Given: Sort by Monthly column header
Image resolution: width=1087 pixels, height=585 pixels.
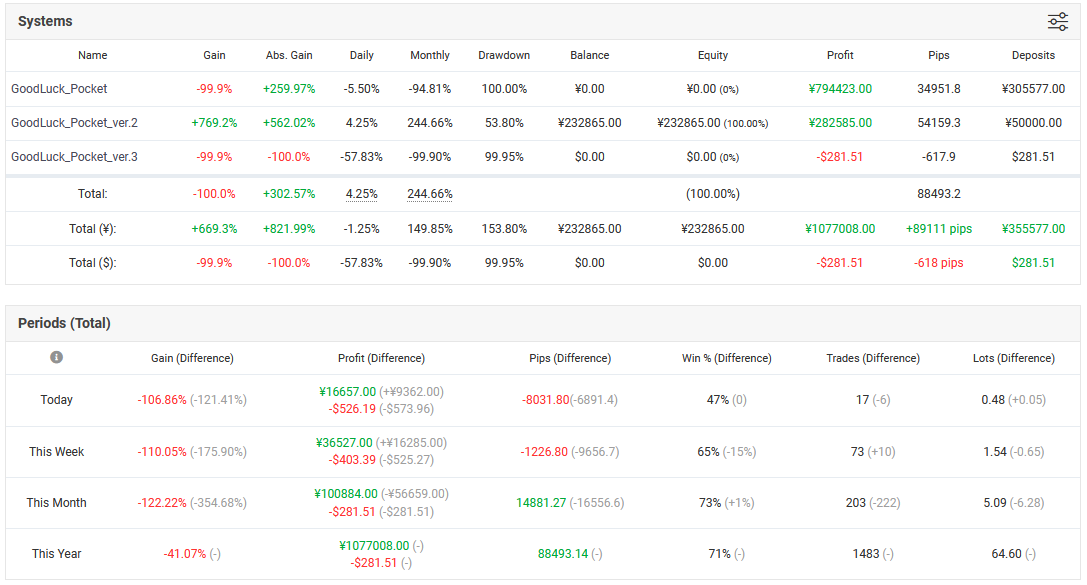Looking at the screenshot, I should coord(430,55).
